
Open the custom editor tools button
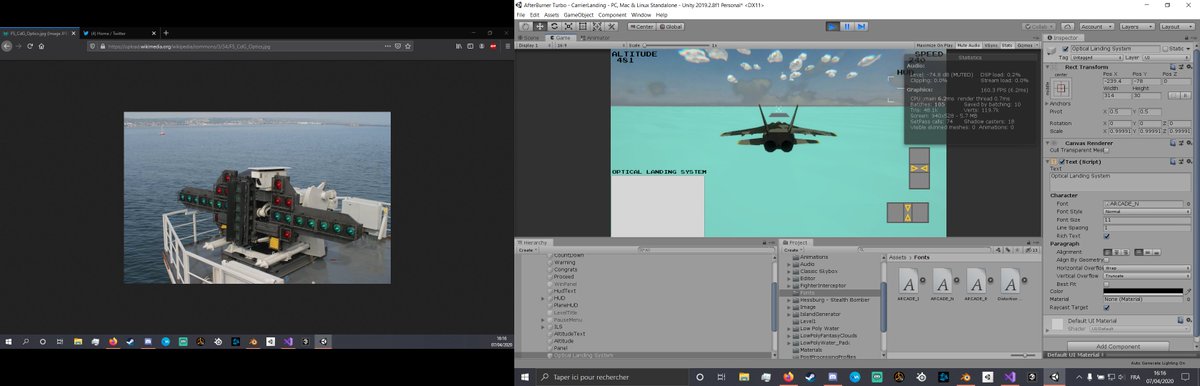[x=611, y=27]
